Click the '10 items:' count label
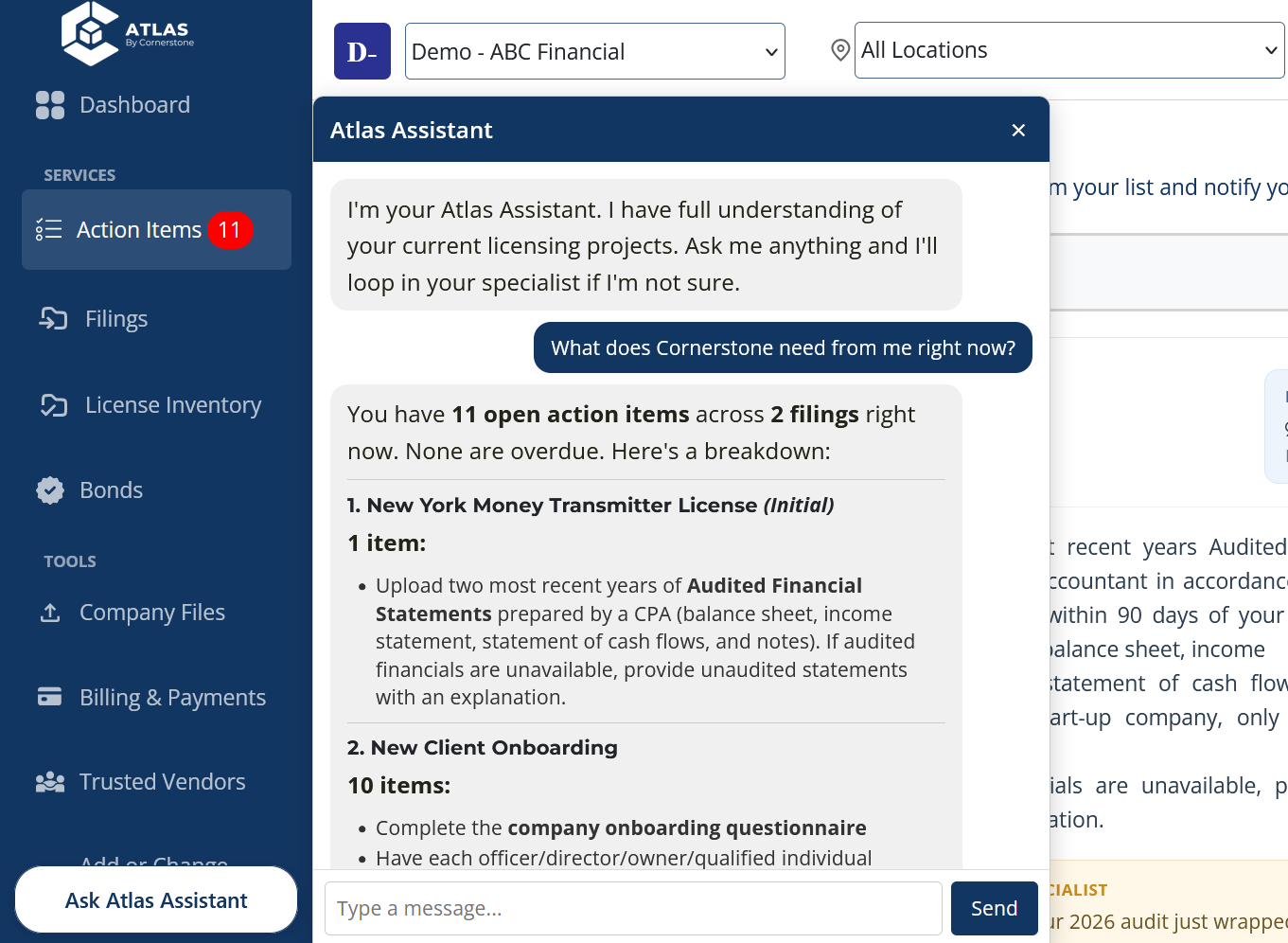Screen dimensions: 1288x943 (x=399, y=786)
